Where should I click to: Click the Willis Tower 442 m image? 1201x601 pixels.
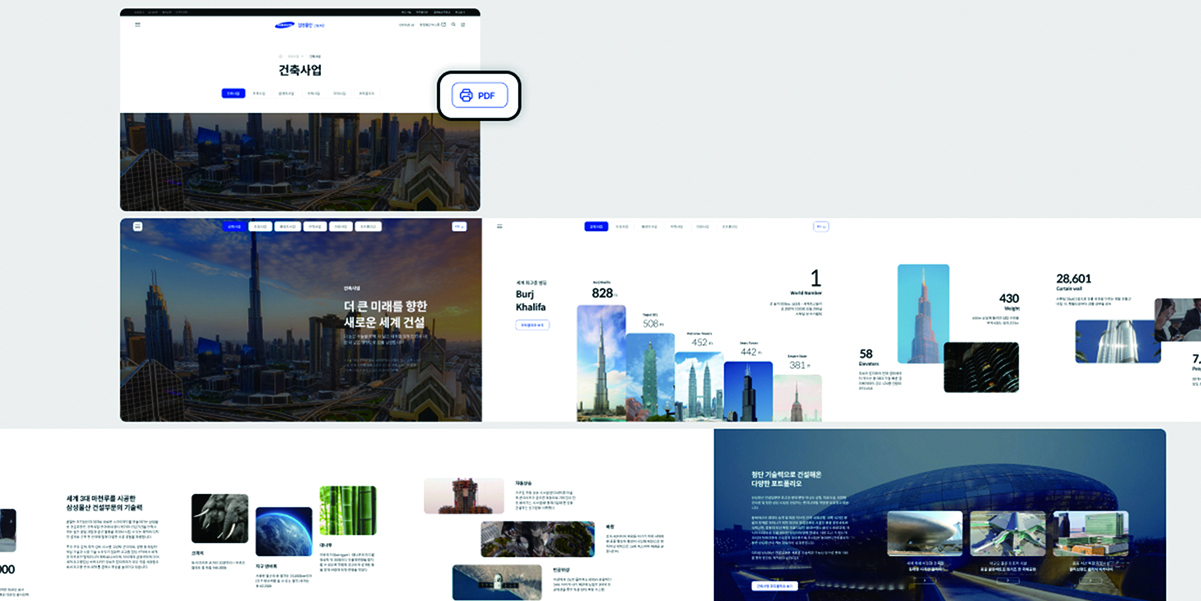pyautogui.click(x=748, y=391)
